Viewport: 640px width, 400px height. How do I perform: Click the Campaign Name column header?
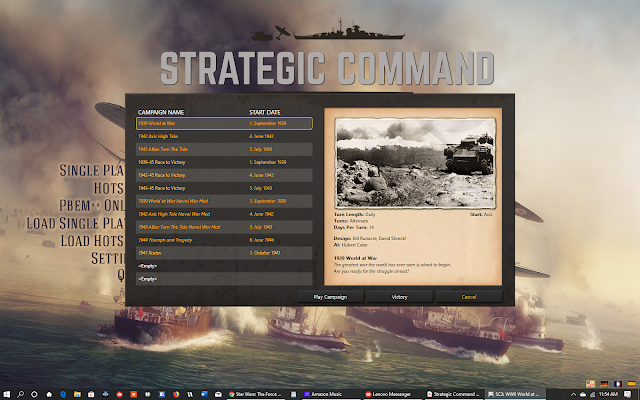(x=161, y=112)
